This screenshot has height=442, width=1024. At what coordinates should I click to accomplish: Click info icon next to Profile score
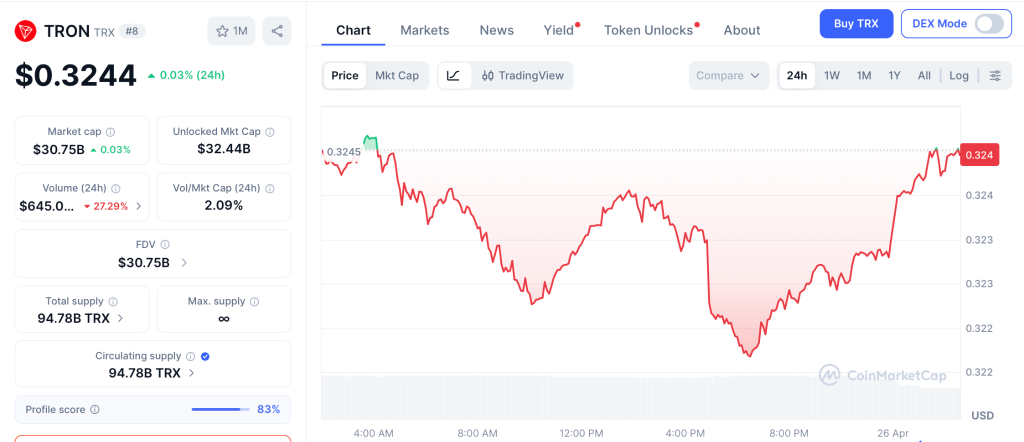95,409
